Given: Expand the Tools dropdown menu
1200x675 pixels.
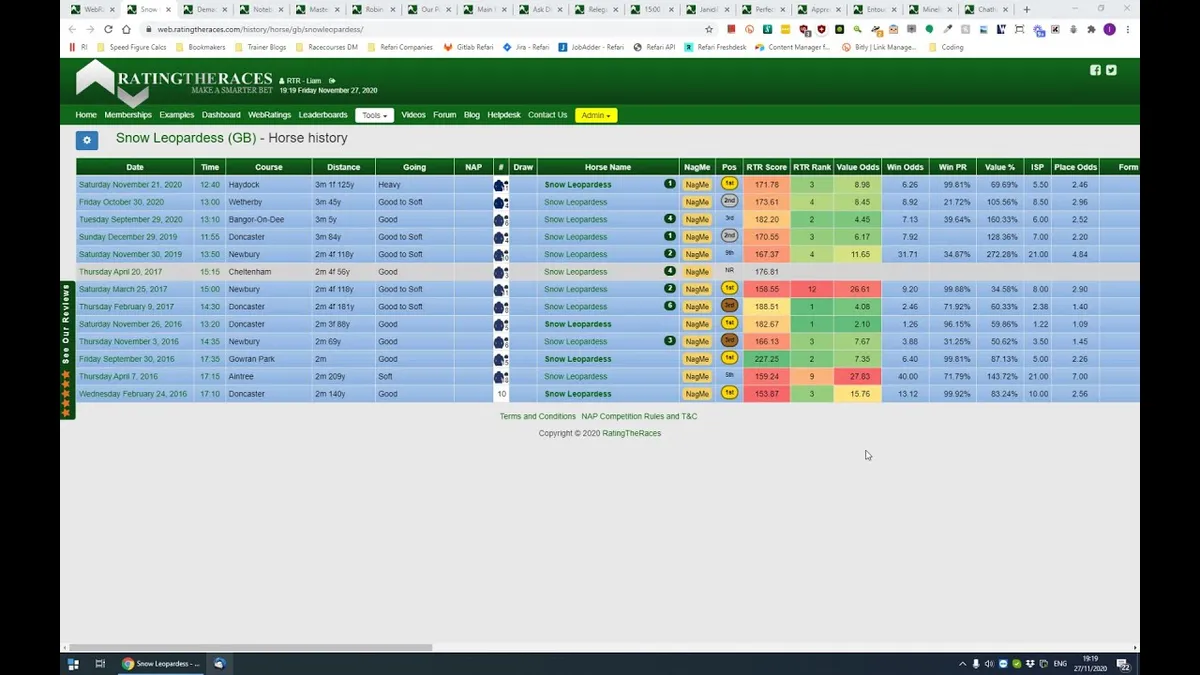Looking at the screenshot, I should coord(375,115).
